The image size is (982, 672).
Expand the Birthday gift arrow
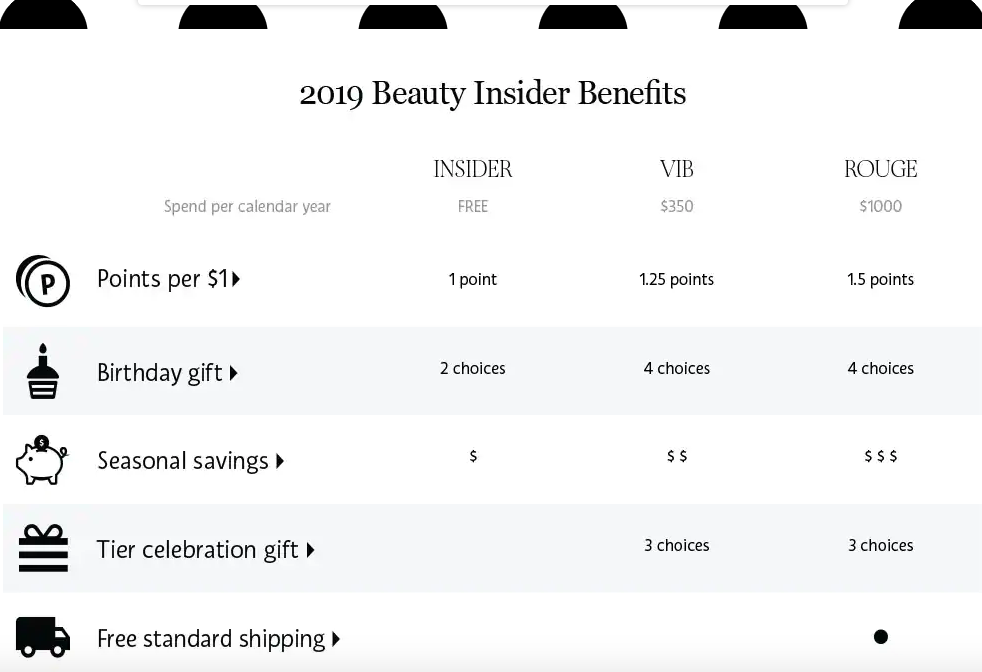[233, 373]
